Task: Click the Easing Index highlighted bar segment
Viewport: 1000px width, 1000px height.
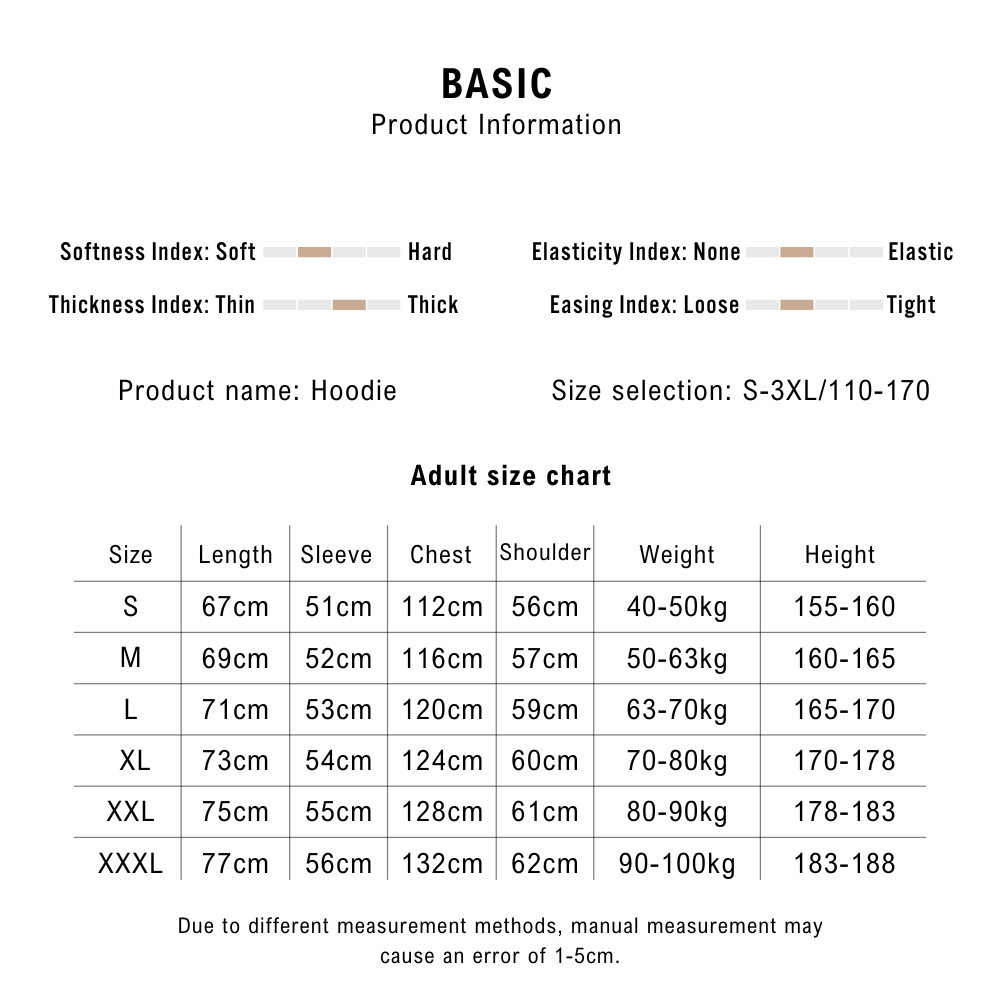Action: [x=797, y=305]
